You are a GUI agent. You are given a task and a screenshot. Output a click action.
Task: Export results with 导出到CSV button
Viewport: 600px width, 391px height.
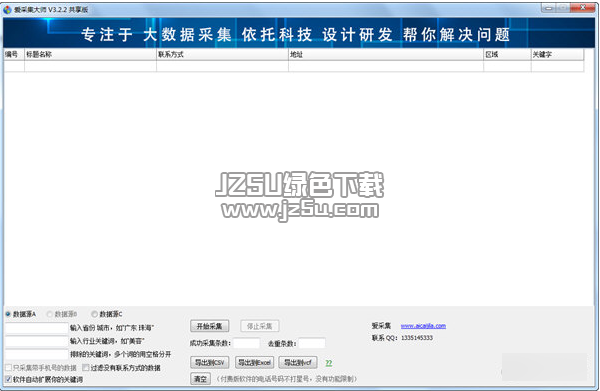(x=209, y=362)
